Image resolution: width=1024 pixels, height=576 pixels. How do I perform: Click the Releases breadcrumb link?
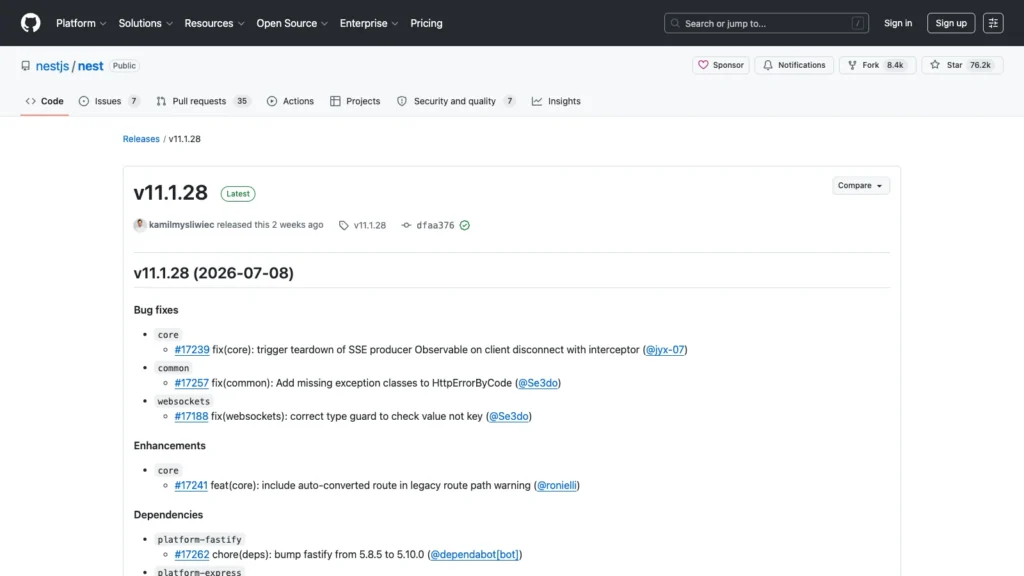coord(141,139)
